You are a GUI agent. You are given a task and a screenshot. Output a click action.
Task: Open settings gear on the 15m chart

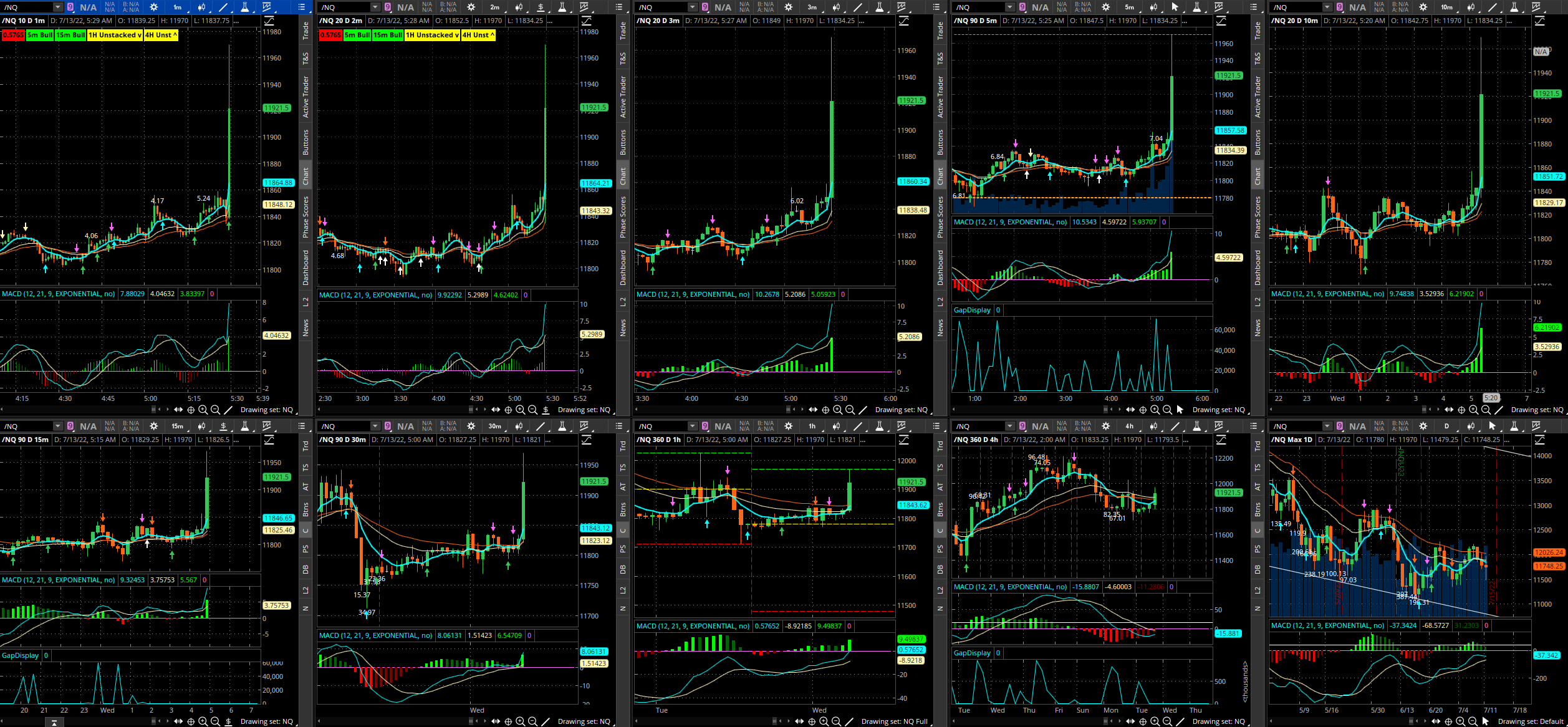pos(153,426)
